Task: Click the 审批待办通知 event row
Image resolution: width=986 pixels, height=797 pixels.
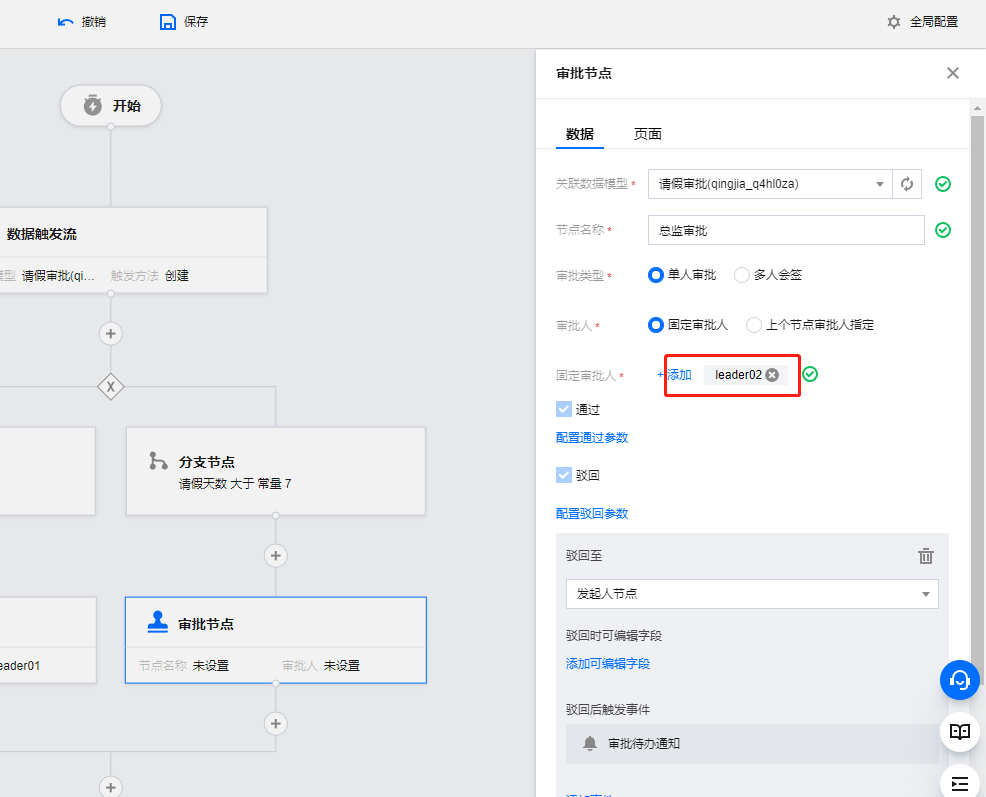Action: coord(752,744)
